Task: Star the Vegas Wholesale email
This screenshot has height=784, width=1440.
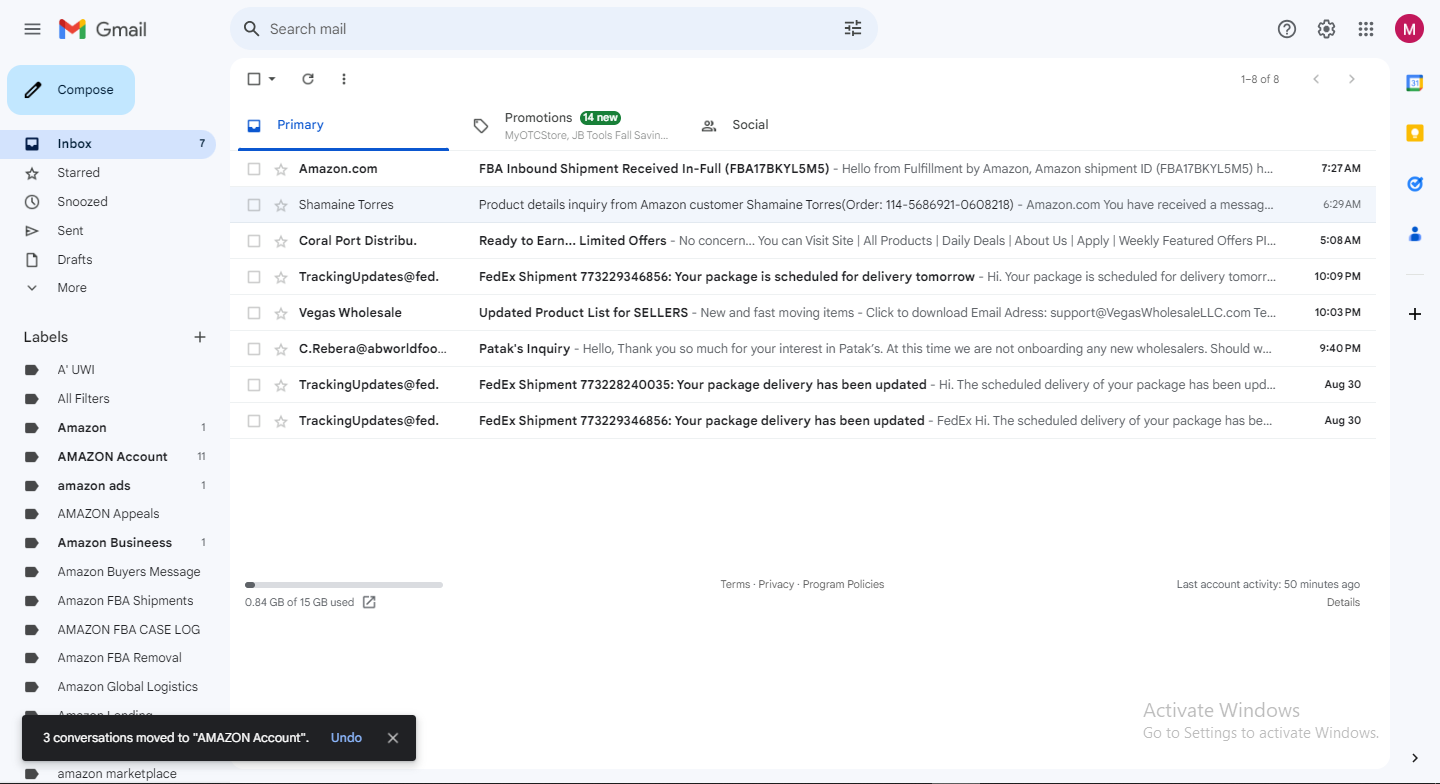Action: [x=281, y=313]
